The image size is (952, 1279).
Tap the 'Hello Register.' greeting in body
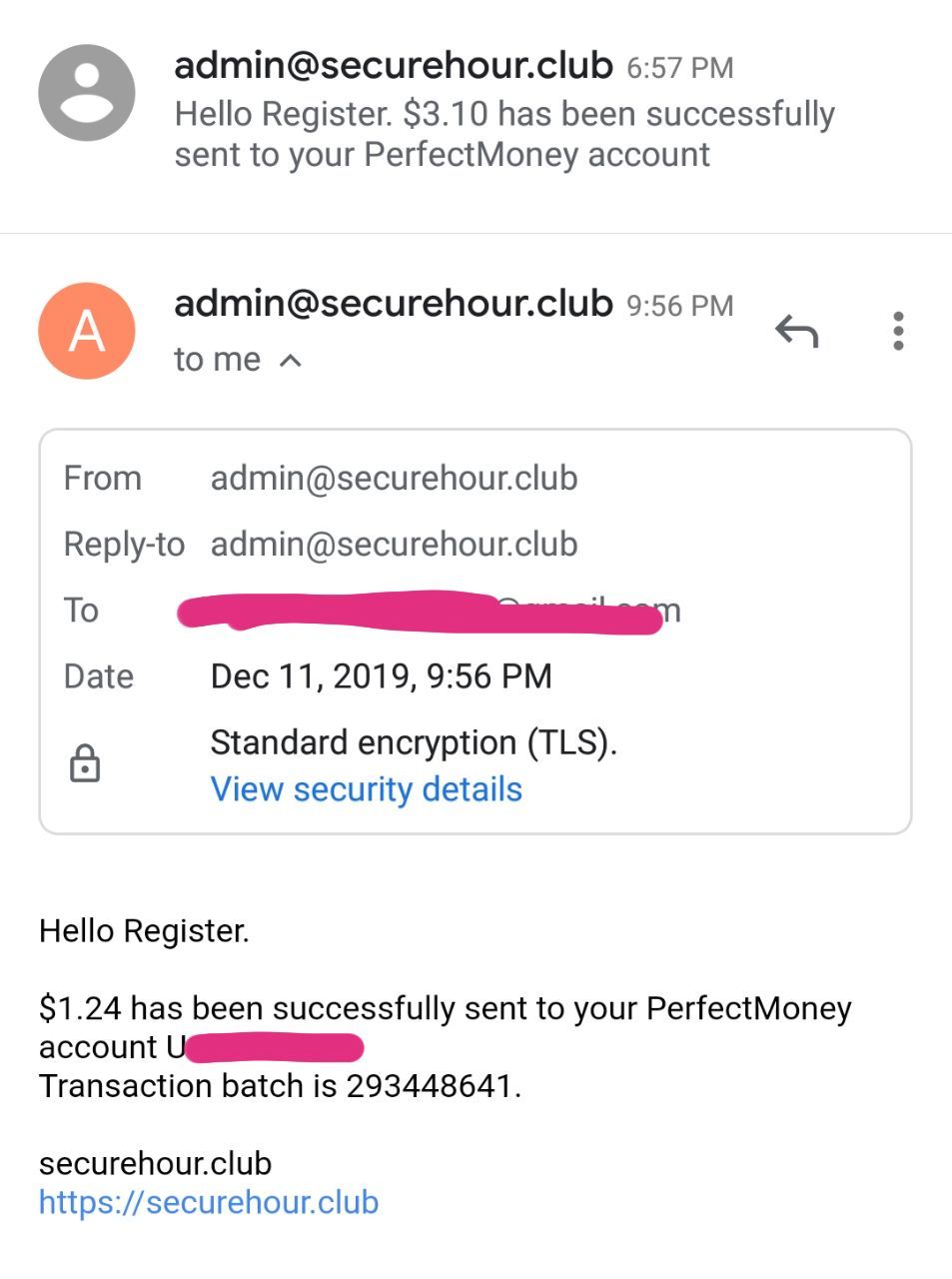click(144, 931)
